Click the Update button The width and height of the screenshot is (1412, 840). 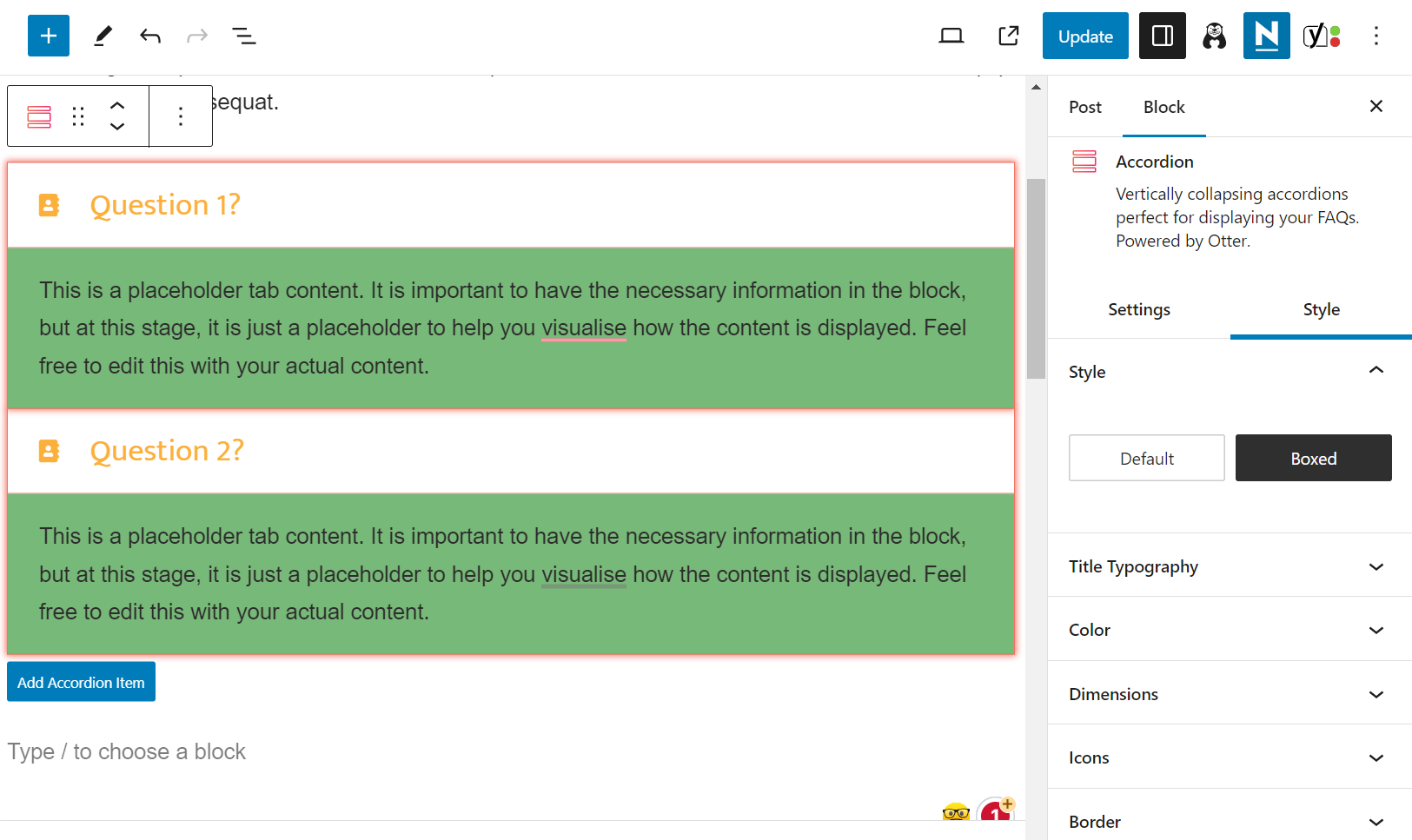[1085, 36]
